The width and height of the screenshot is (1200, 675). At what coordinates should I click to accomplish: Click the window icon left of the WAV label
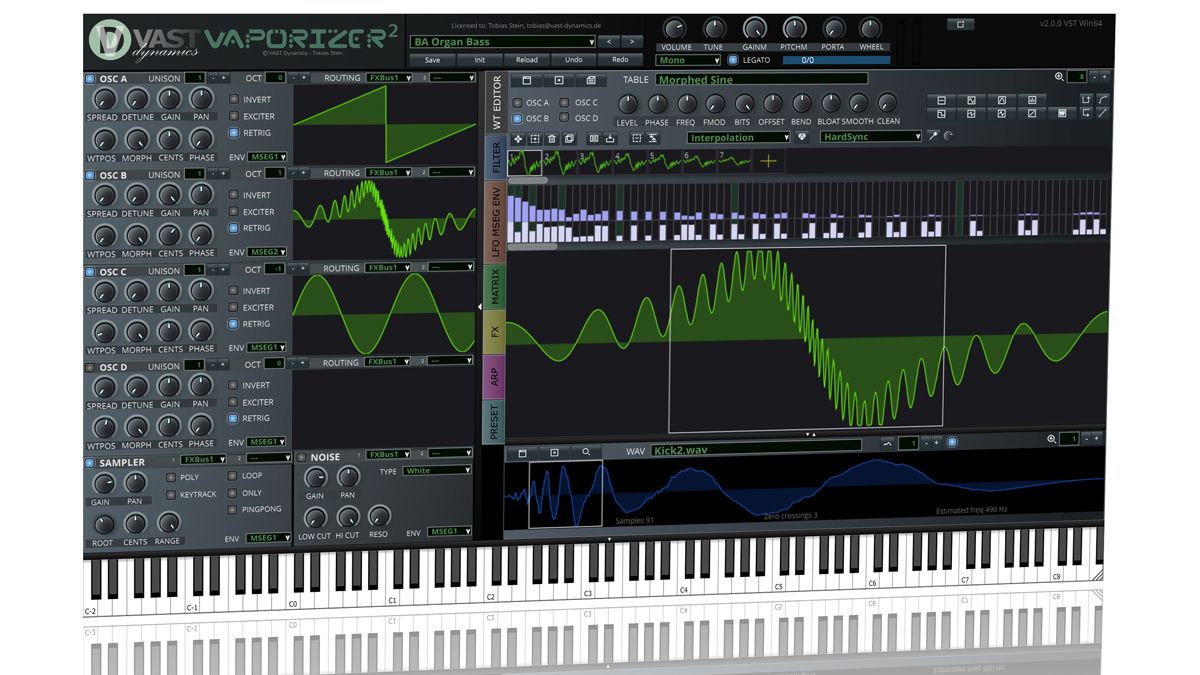tap(522, 452)
